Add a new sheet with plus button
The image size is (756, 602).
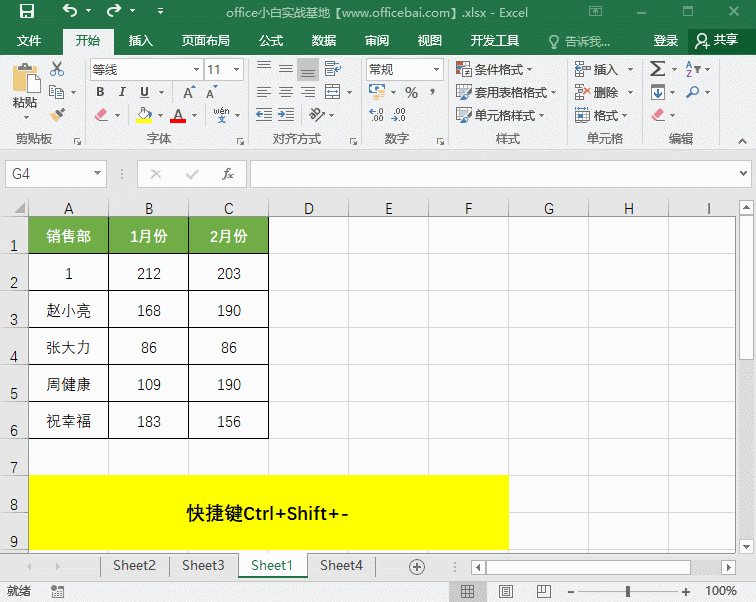pos(417,566)
